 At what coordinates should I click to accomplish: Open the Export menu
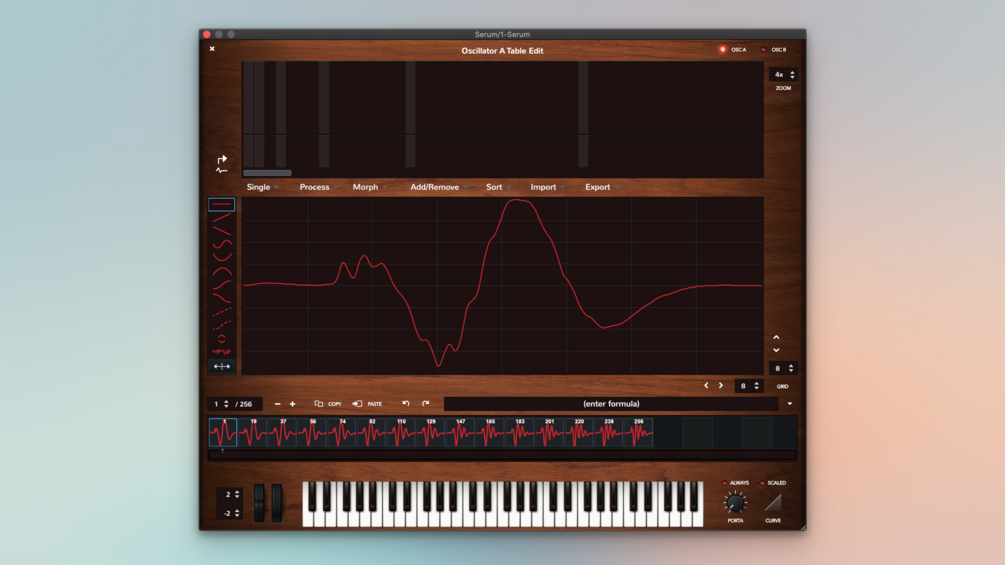602,187
